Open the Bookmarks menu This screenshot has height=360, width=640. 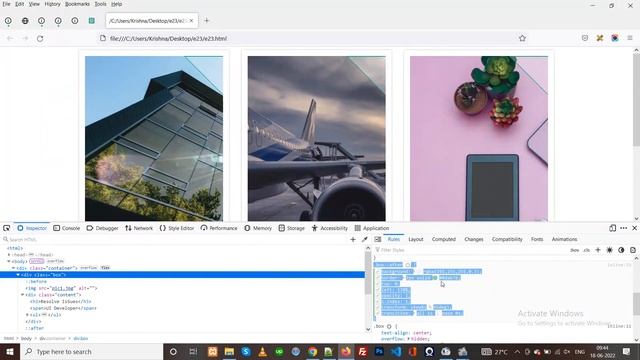click(77, 4)
